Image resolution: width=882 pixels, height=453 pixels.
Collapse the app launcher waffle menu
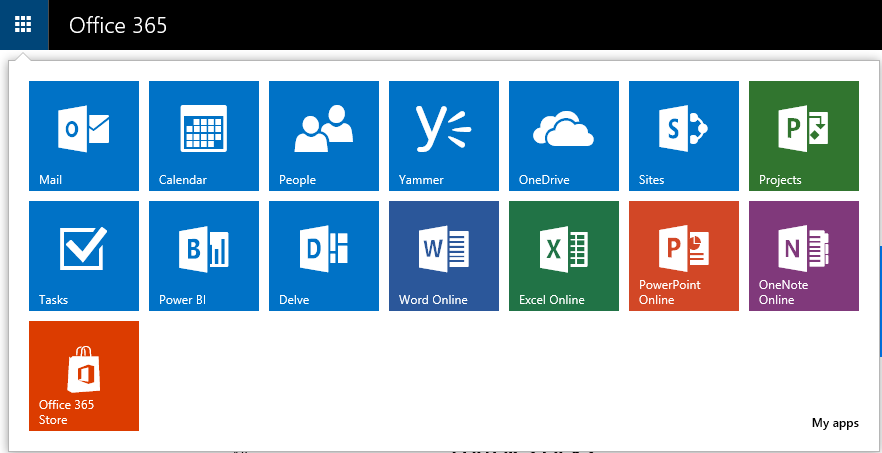click(x=23, y=24)
